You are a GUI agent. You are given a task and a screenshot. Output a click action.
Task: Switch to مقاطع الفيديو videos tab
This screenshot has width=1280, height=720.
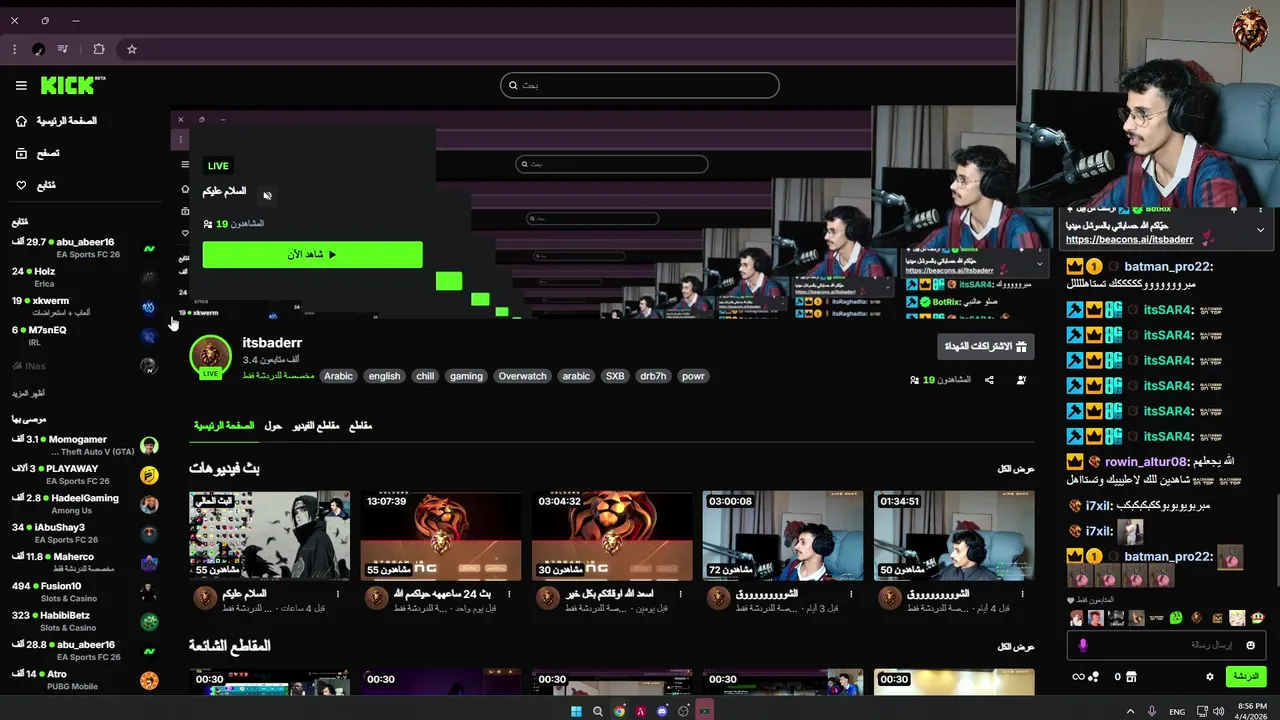tap(315, 425)
